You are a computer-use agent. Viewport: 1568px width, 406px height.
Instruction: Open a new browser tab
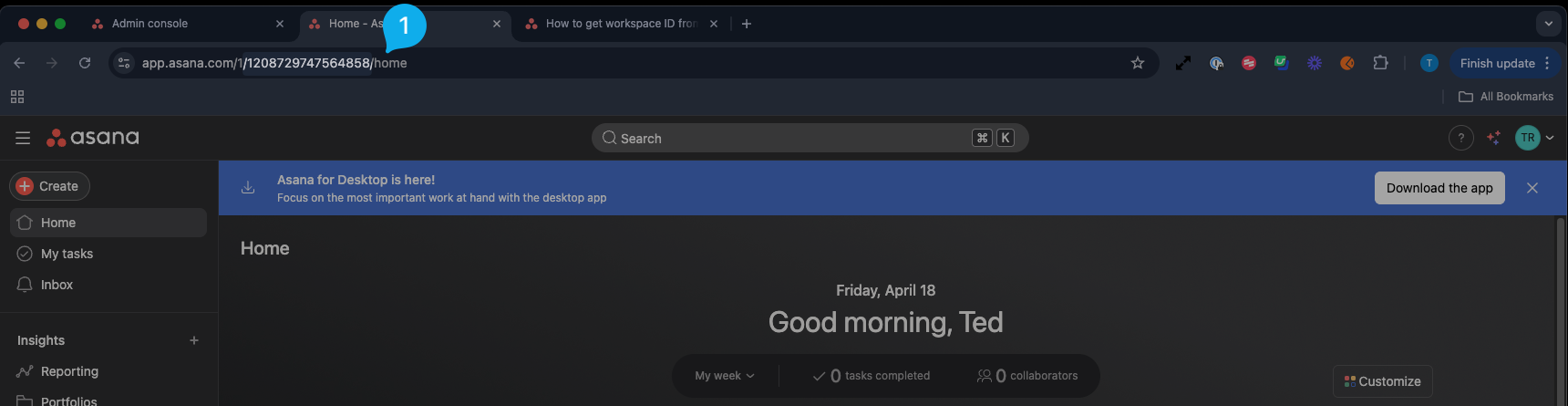(x=747, y=24)
